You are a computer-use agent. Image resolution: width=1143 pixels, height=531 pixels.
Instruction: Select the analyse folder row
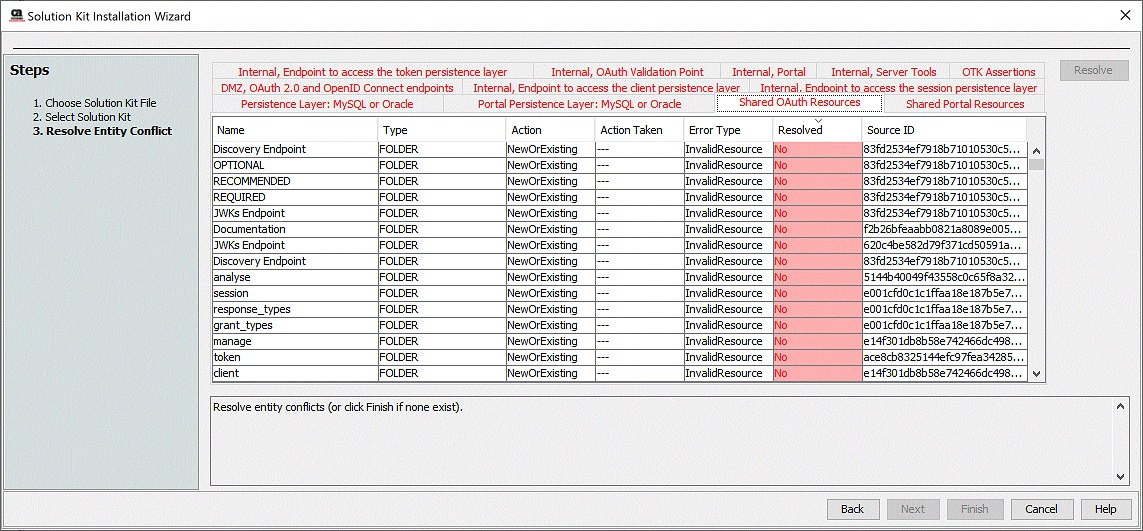coord(620,277)
